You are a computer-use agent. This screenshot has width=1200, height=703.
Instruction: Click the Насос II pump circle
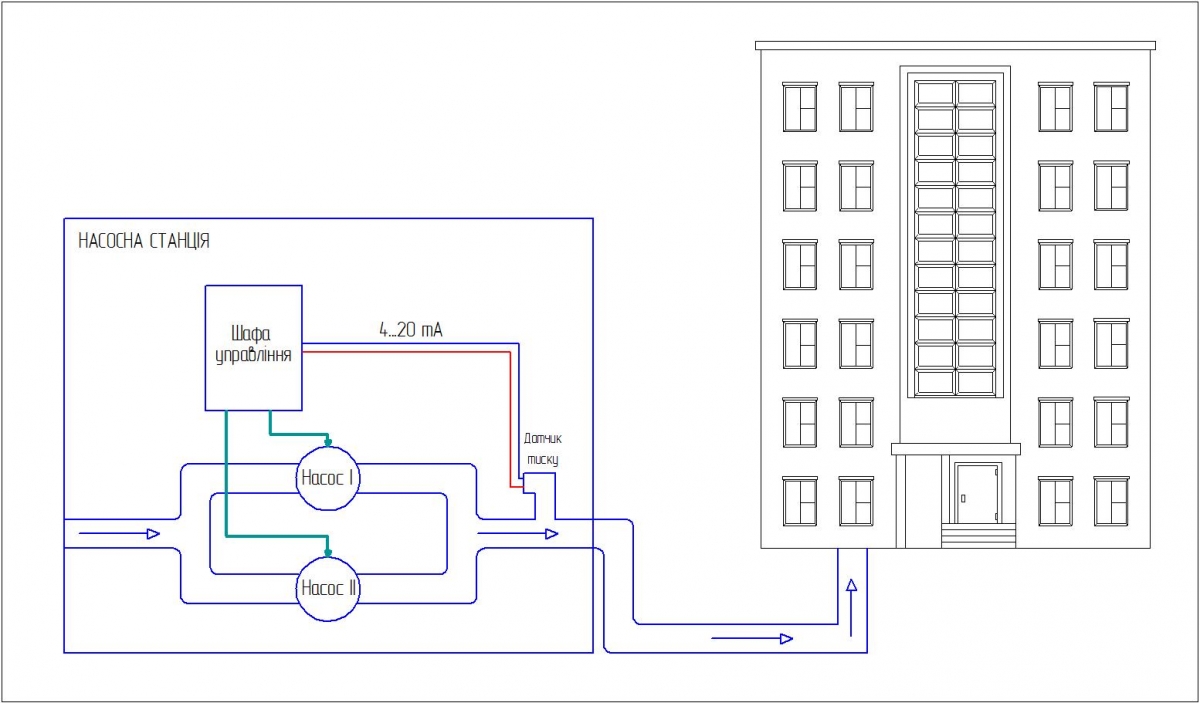[329, 588]
